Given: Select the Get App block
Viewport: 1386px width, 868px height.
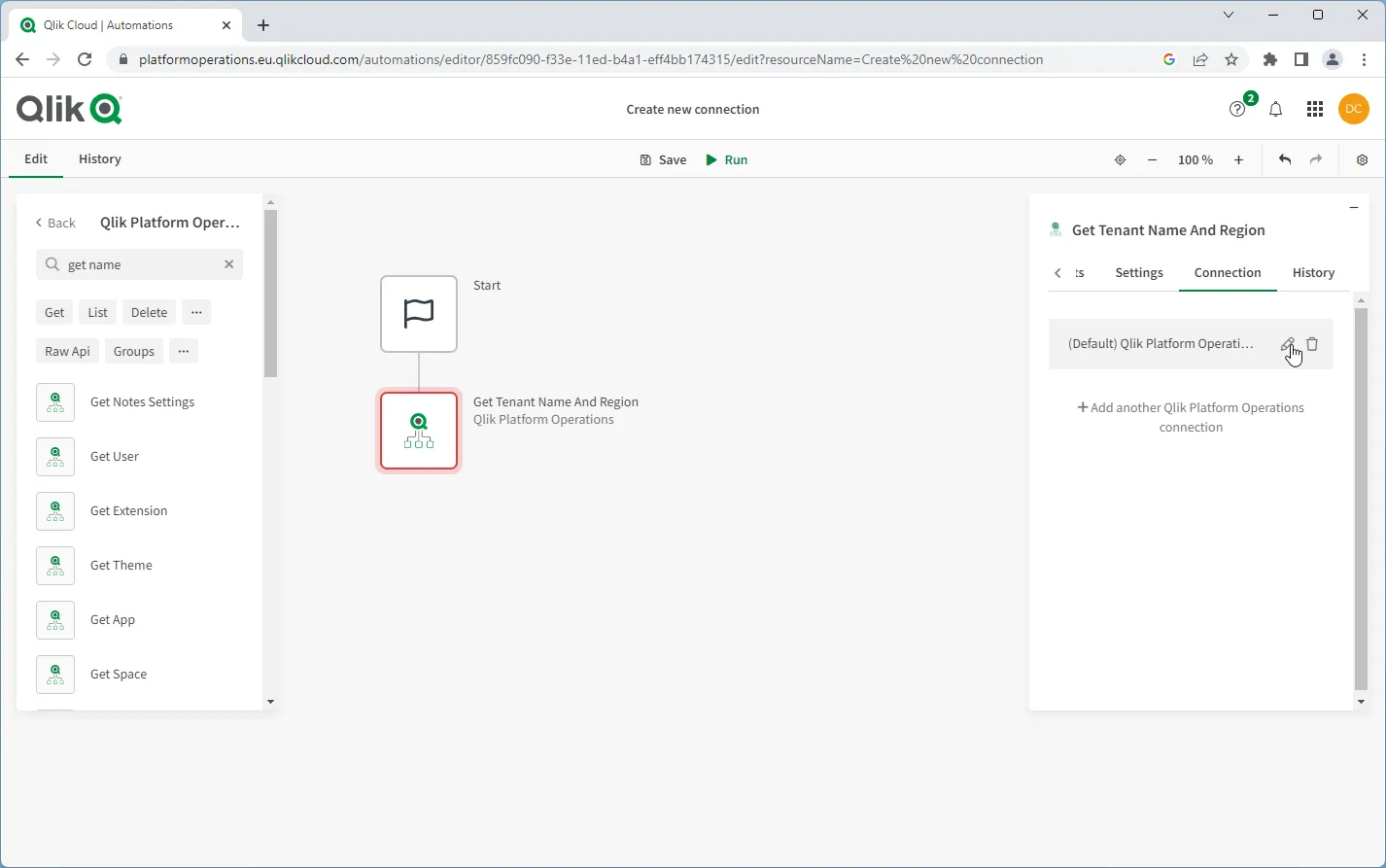Looking at the screenshot, I should 112,619.
